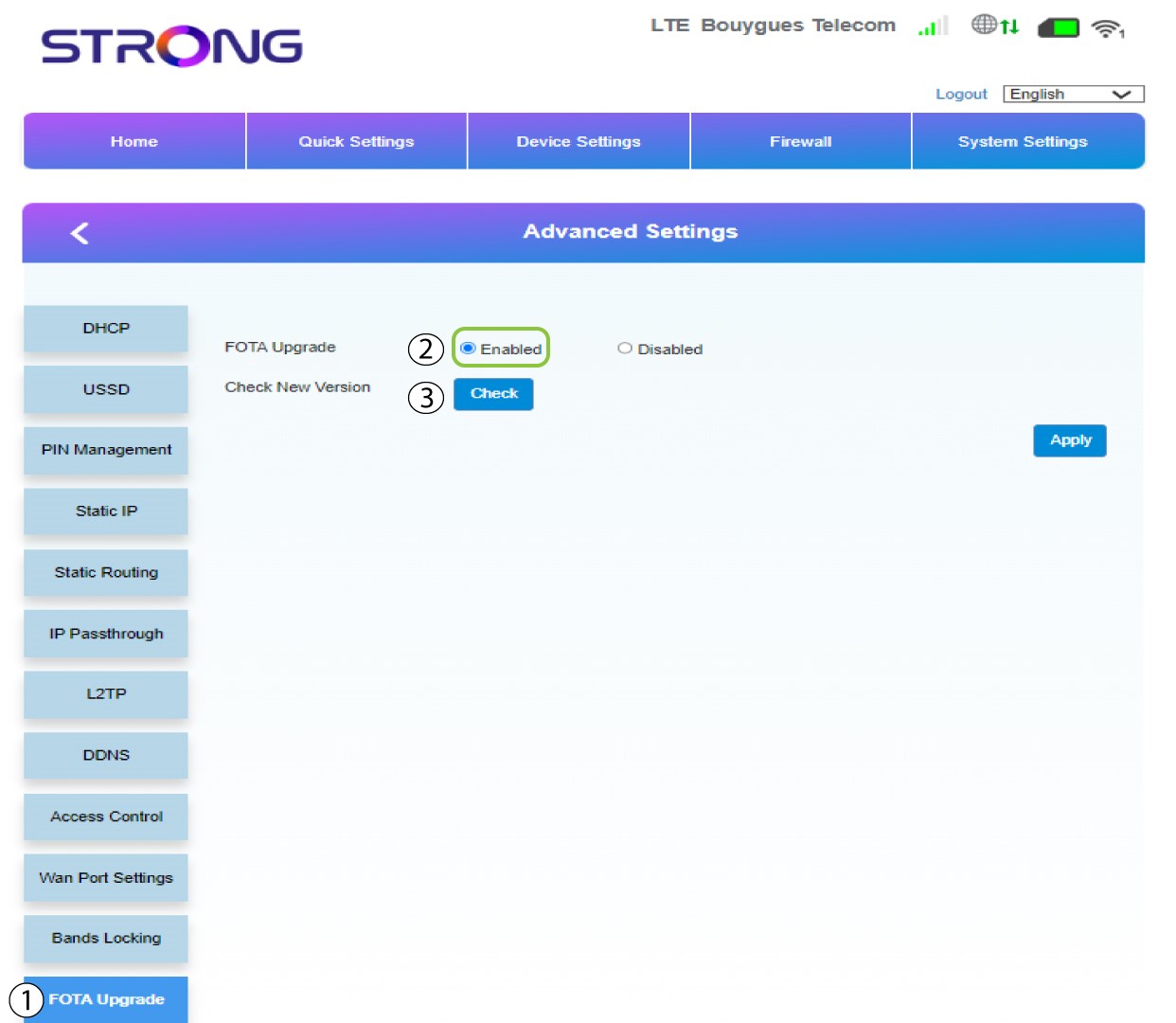Viewport: 1176px width, 1023px height.
Task: Click the STRONG logo
Action: click(171, 45)
